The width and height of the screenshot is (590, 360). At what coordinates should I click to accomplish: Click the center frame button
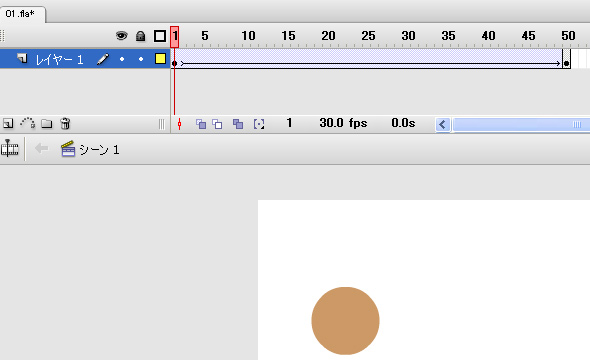[179, 124]
